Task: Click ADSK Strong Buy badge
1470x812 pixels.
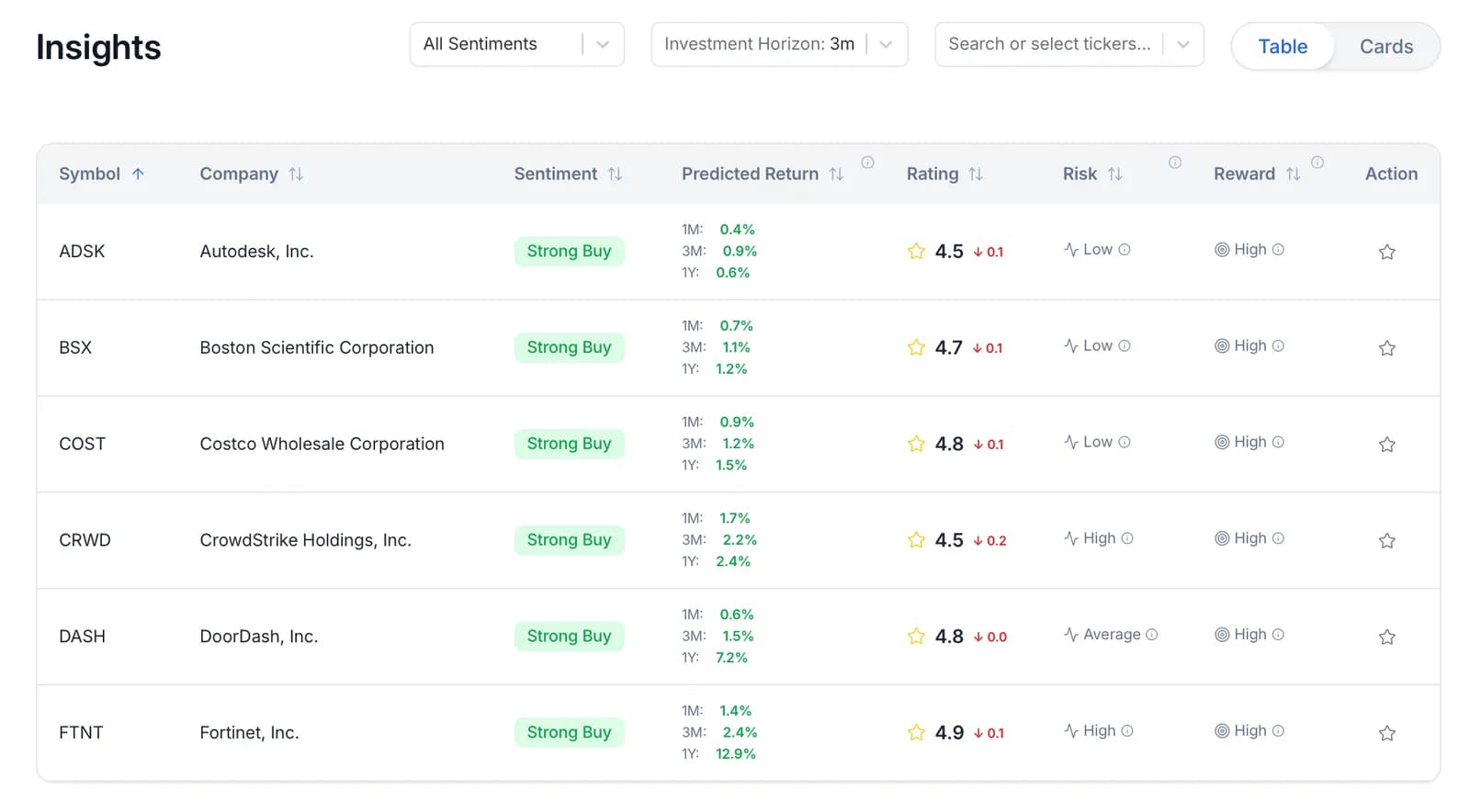Action: click(569, 251)
